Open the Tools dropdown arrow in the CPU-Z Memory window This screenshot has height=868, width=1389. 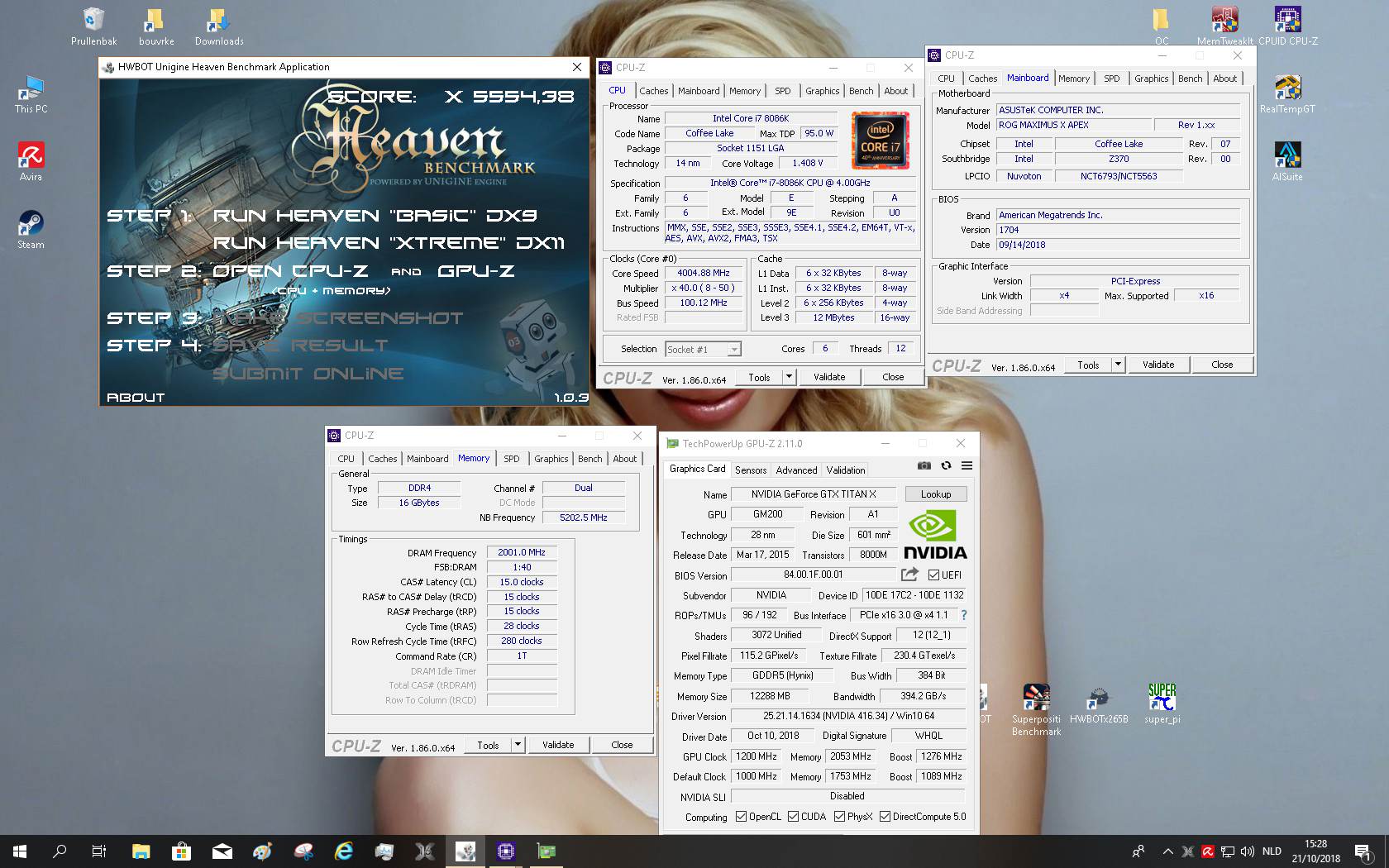(x=518, y=745)
